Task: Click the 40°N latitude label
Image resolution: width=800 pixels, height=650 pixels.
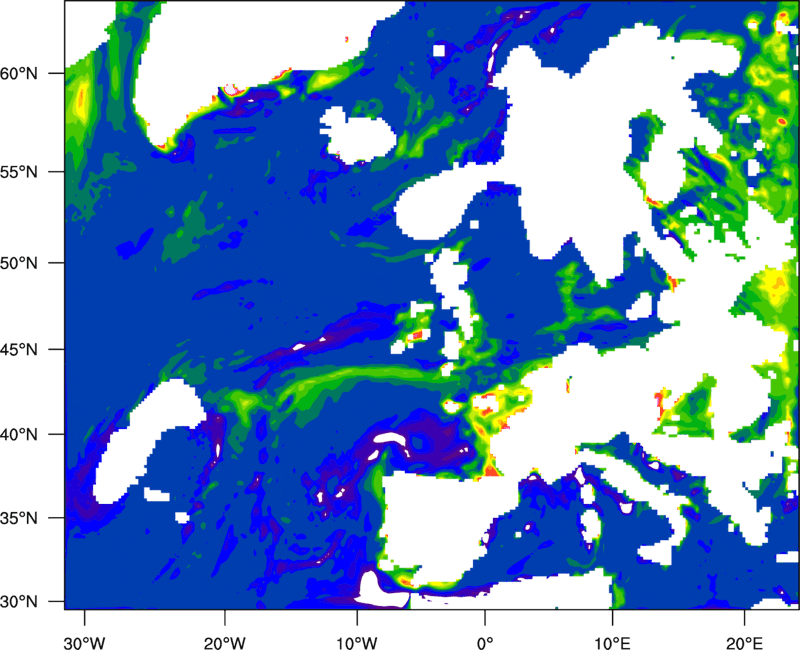Action: 19,435
